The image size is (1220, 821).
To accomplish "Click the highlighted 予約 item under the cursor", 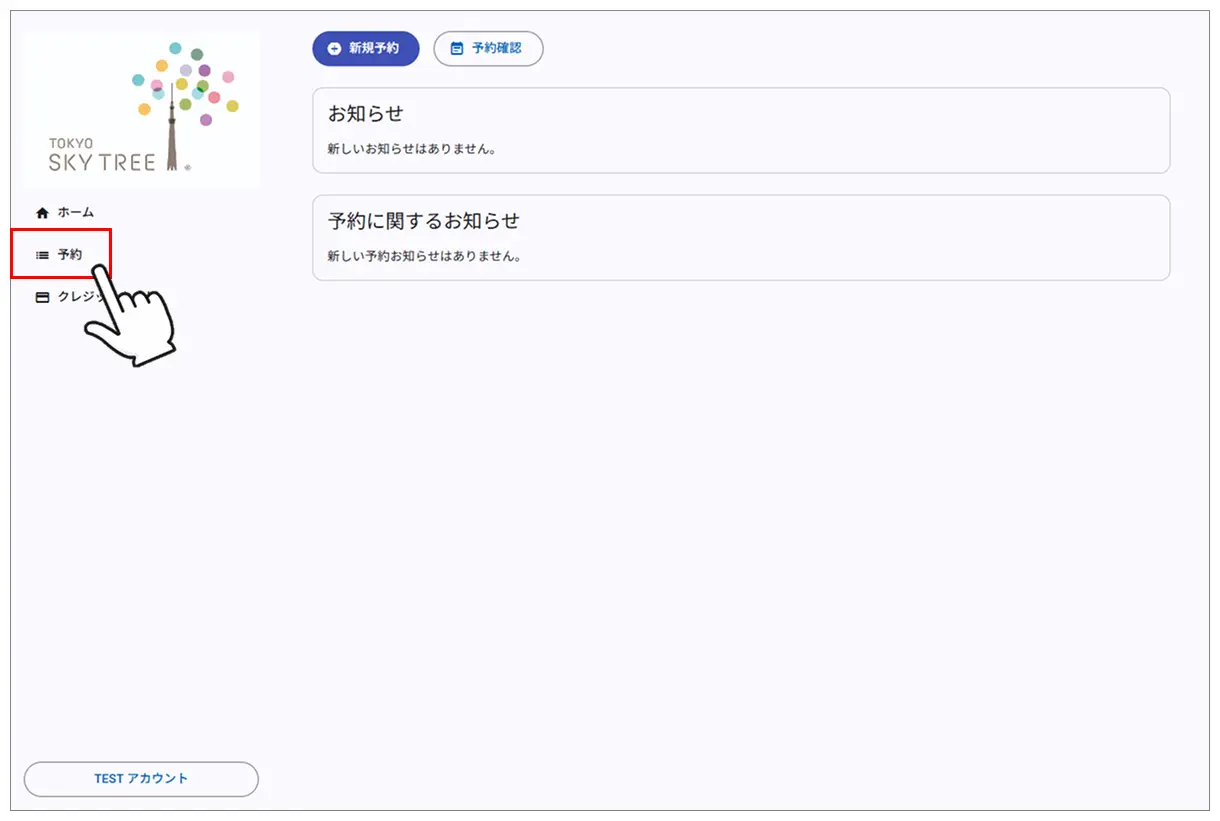I will pos(69,254).
